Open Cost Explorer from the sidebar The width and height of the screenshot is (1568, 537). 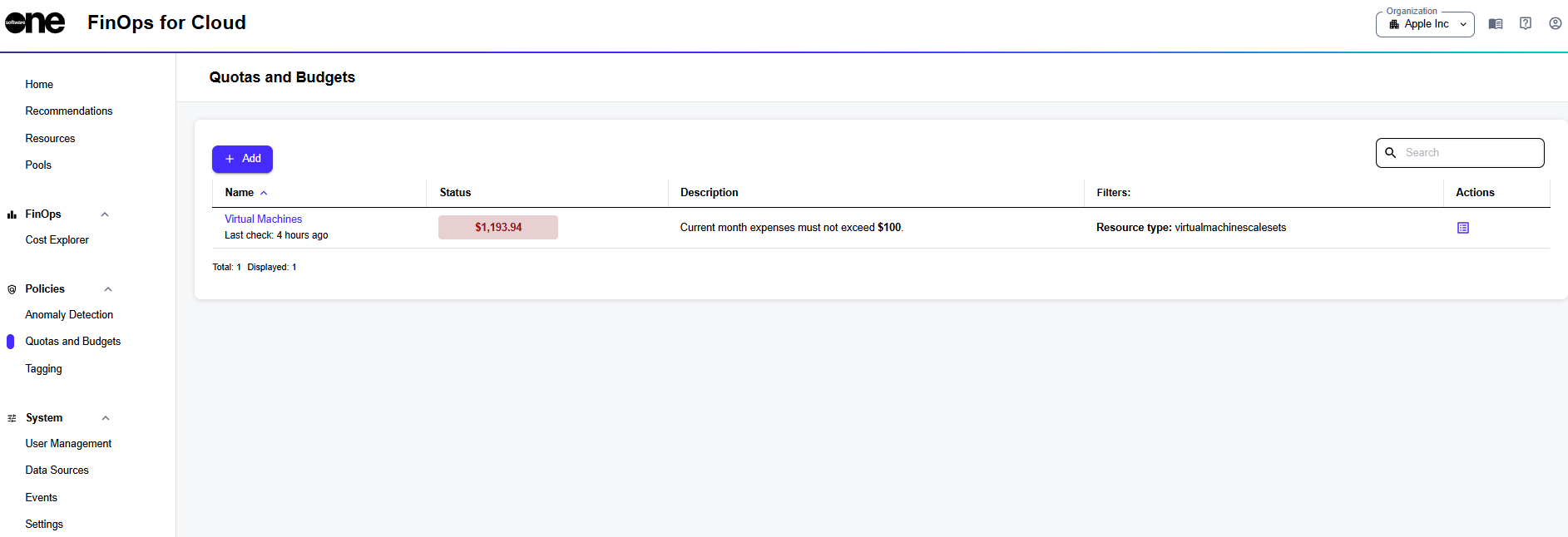(57, 240)
